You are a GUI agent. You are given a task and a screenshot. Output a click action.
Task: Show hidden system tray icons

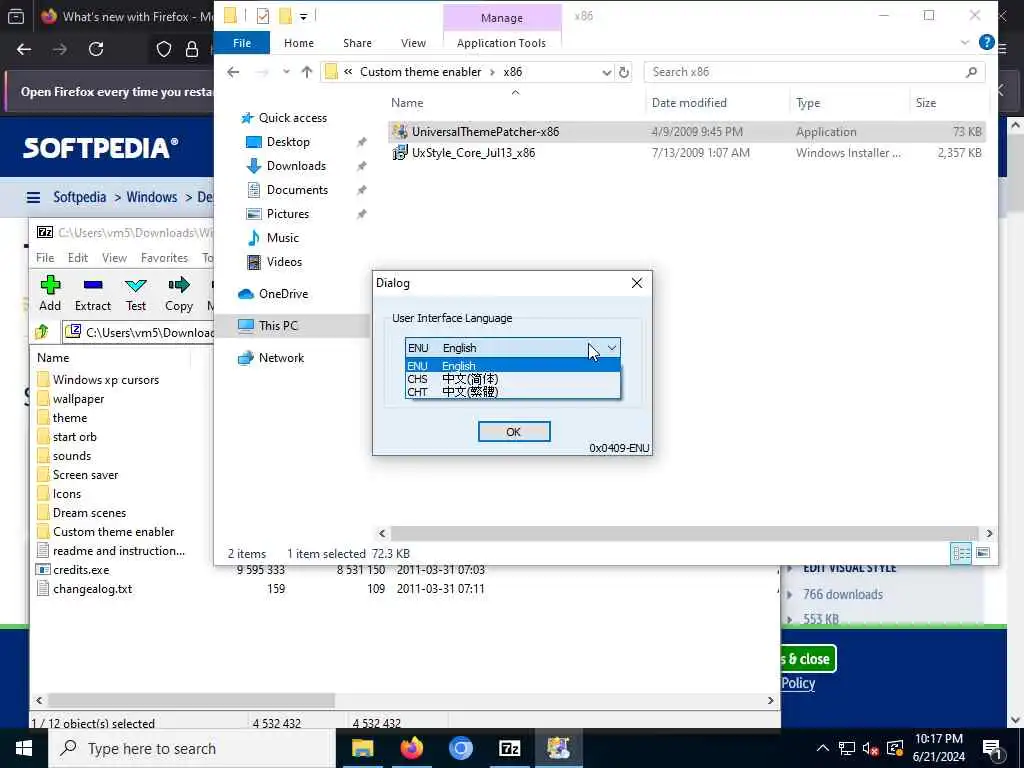click(x=823, y=748)
